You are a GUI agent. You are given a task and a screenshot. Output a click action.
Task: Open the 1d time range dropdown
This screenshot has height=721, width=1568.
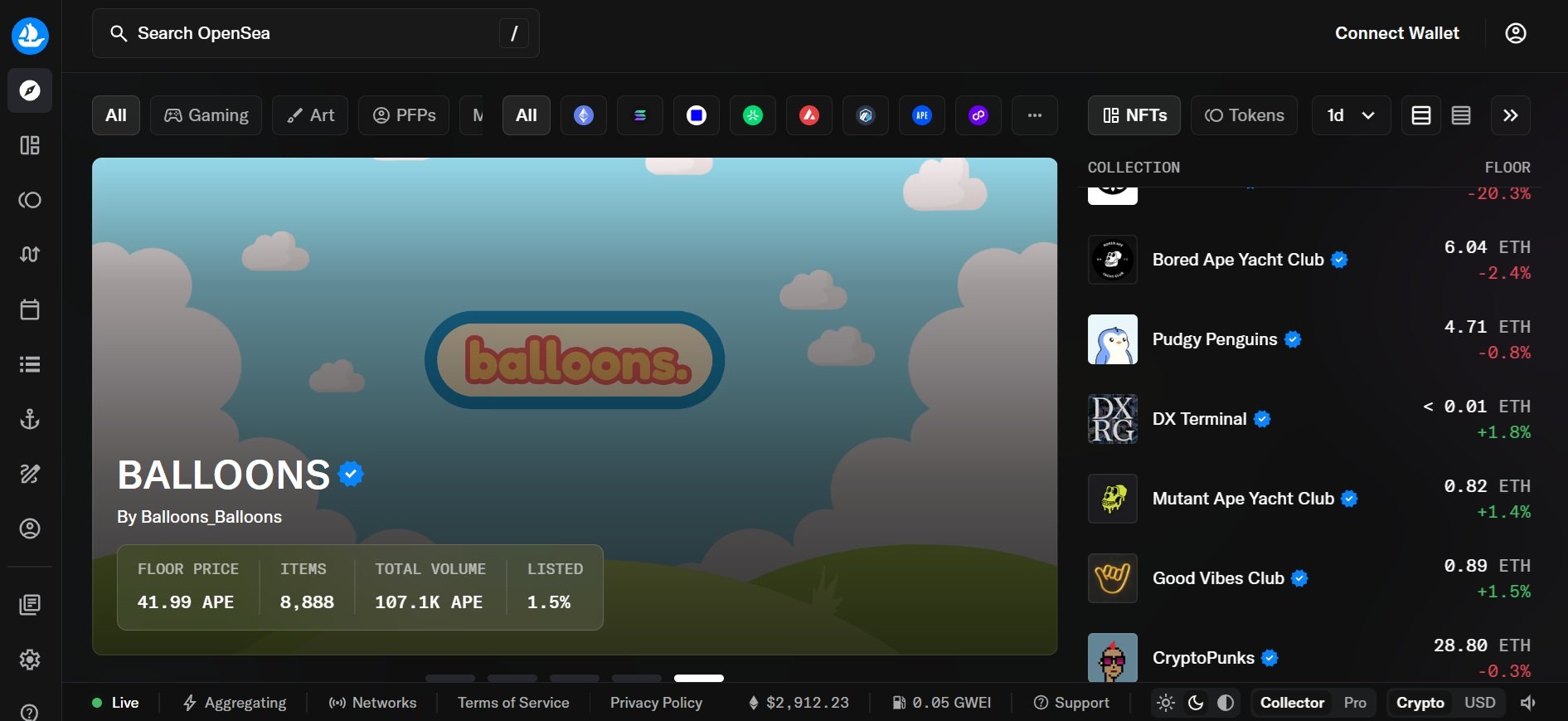point(1351,115)
